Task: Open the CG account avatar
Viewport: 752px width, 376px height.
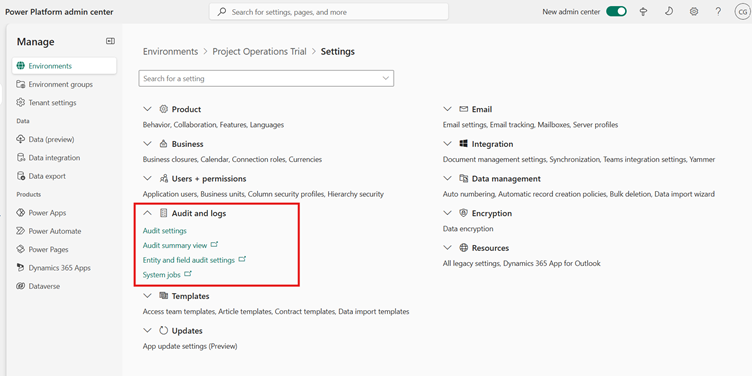Action: [741, 12]
